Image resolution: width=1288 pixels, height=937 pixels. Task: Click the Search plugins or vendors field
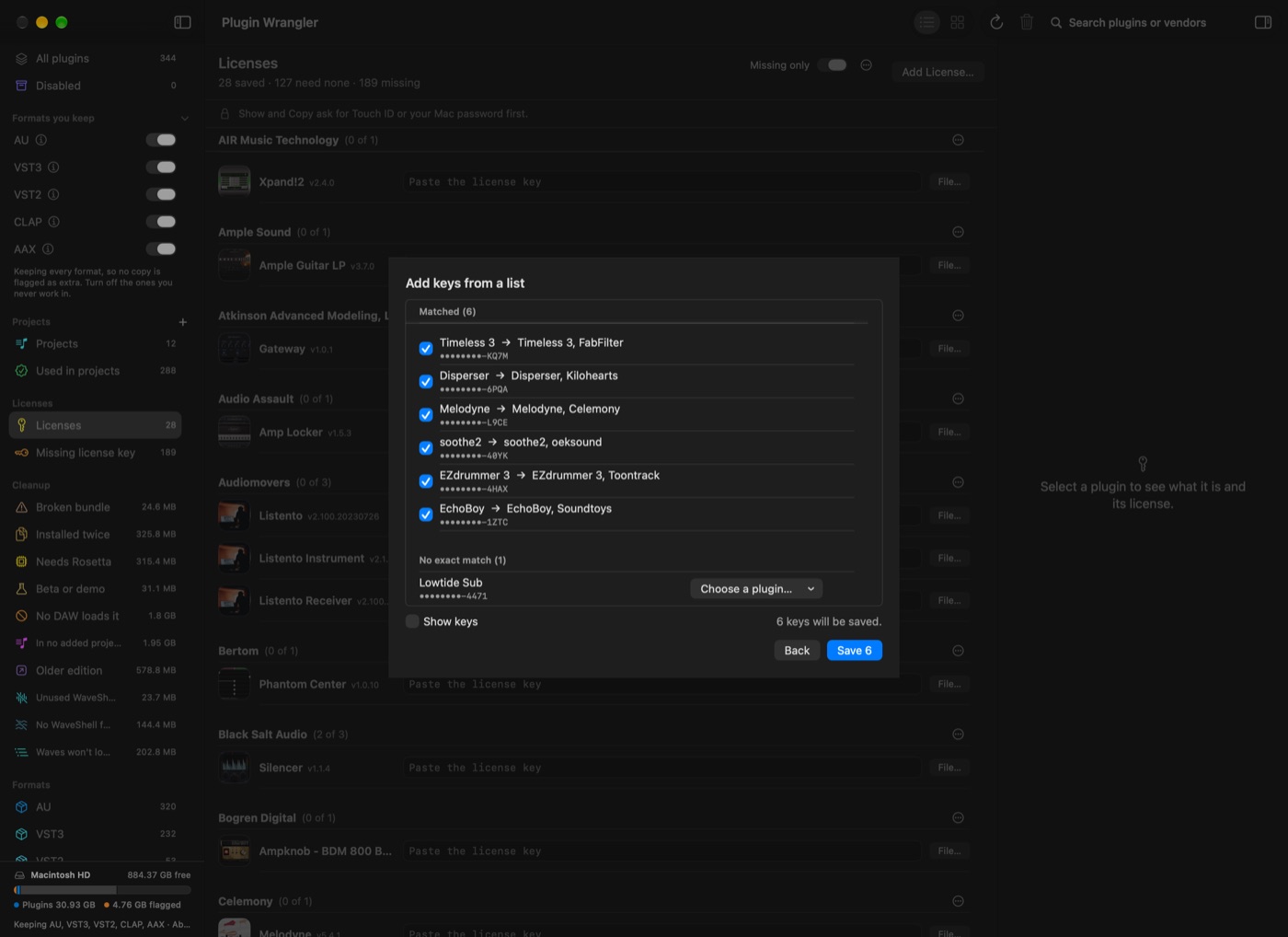tap(1137, 22)
